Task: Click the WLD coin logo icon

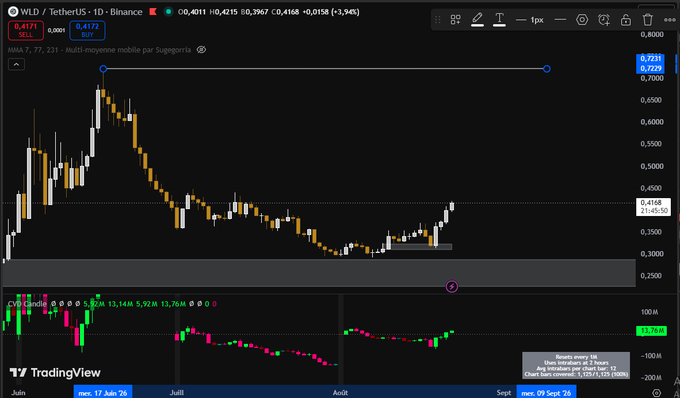Action: coord(13,12)
